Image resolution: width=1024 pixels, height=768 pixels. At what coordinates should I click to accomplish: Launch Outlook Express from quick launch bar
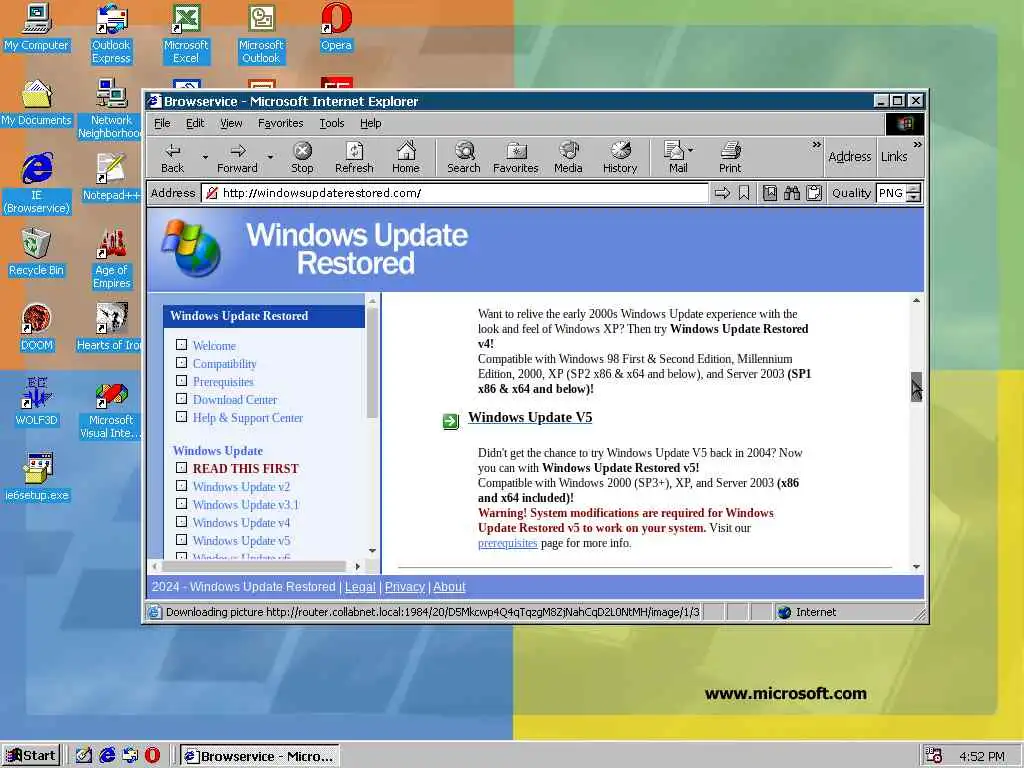[130, 755]
